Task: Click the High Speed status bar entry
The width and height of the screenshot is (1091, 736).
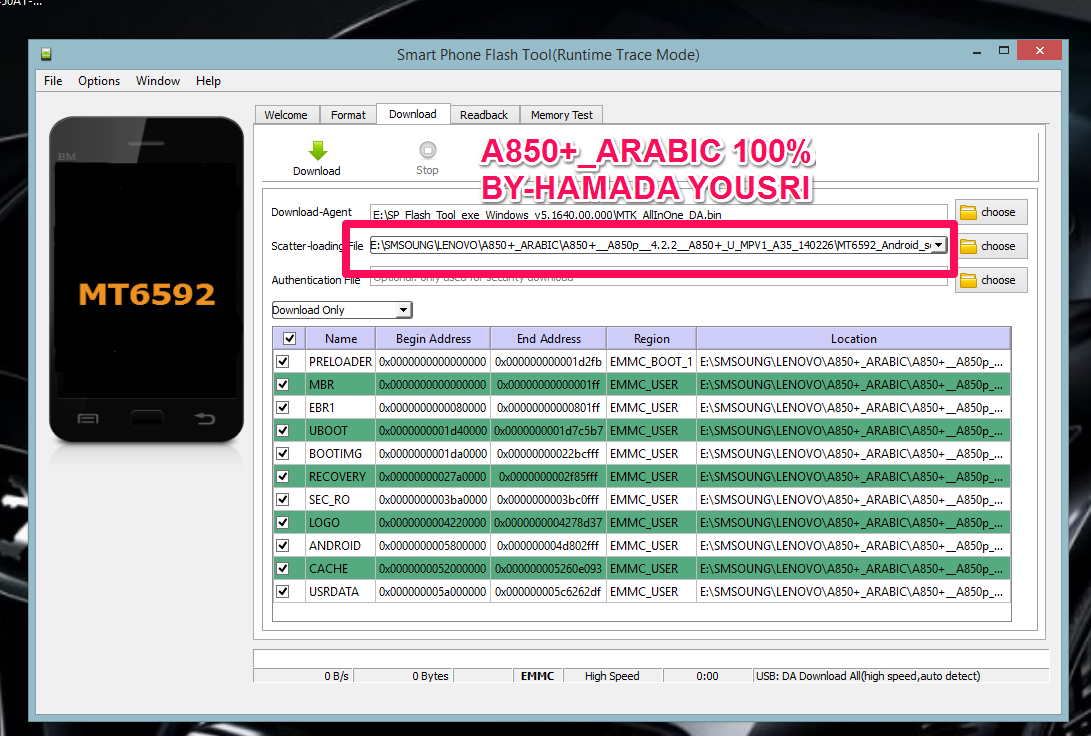Action: [x=612, y=675]
